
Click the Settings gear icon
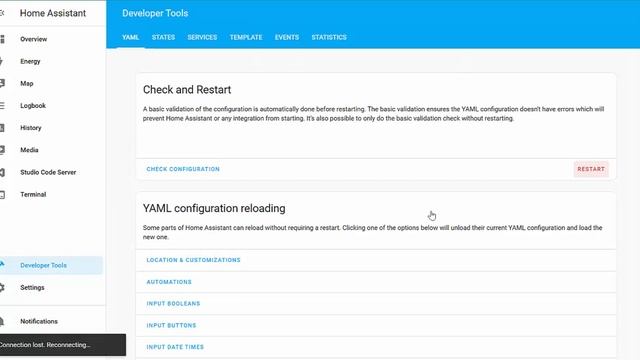2,287
